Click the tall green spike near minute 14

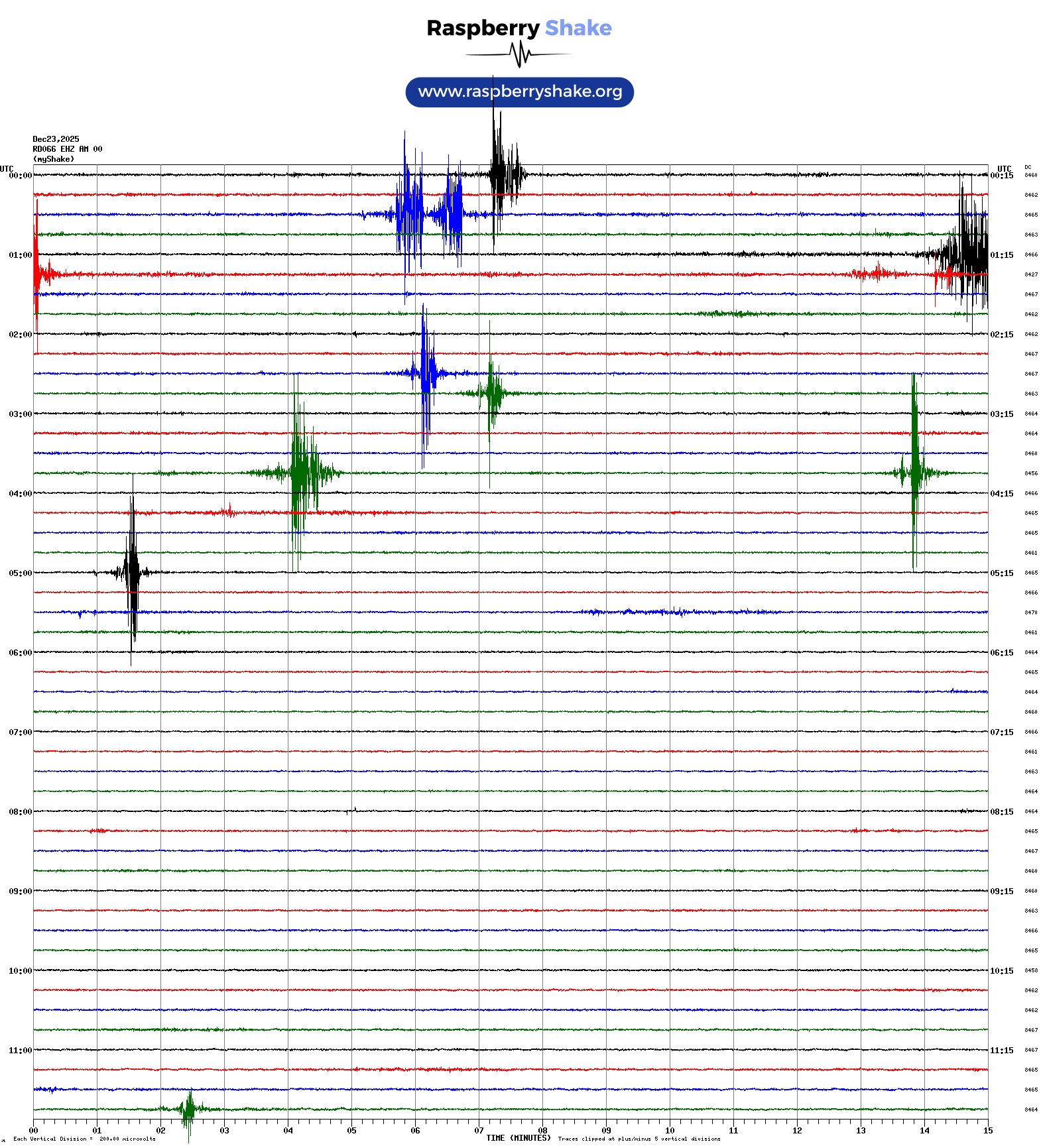pyautogui.click(x=914, y=472)
